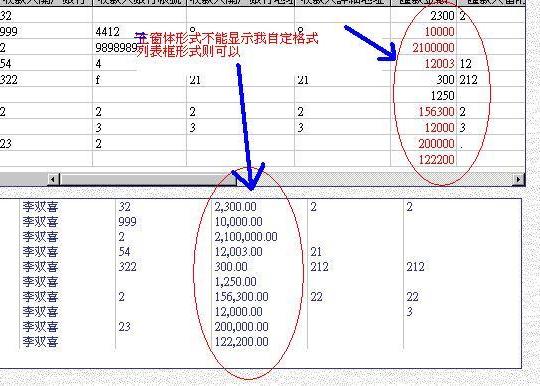Click the horizontal scrollbar right arrow

518,179
